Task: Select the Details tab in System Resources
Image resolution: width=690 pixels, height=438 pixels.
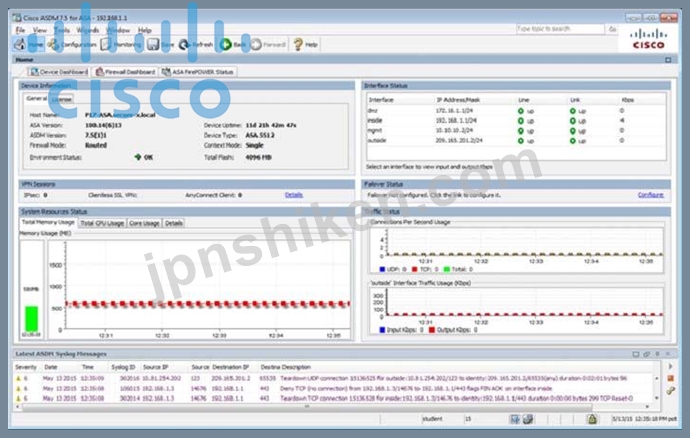Action: 173,223
